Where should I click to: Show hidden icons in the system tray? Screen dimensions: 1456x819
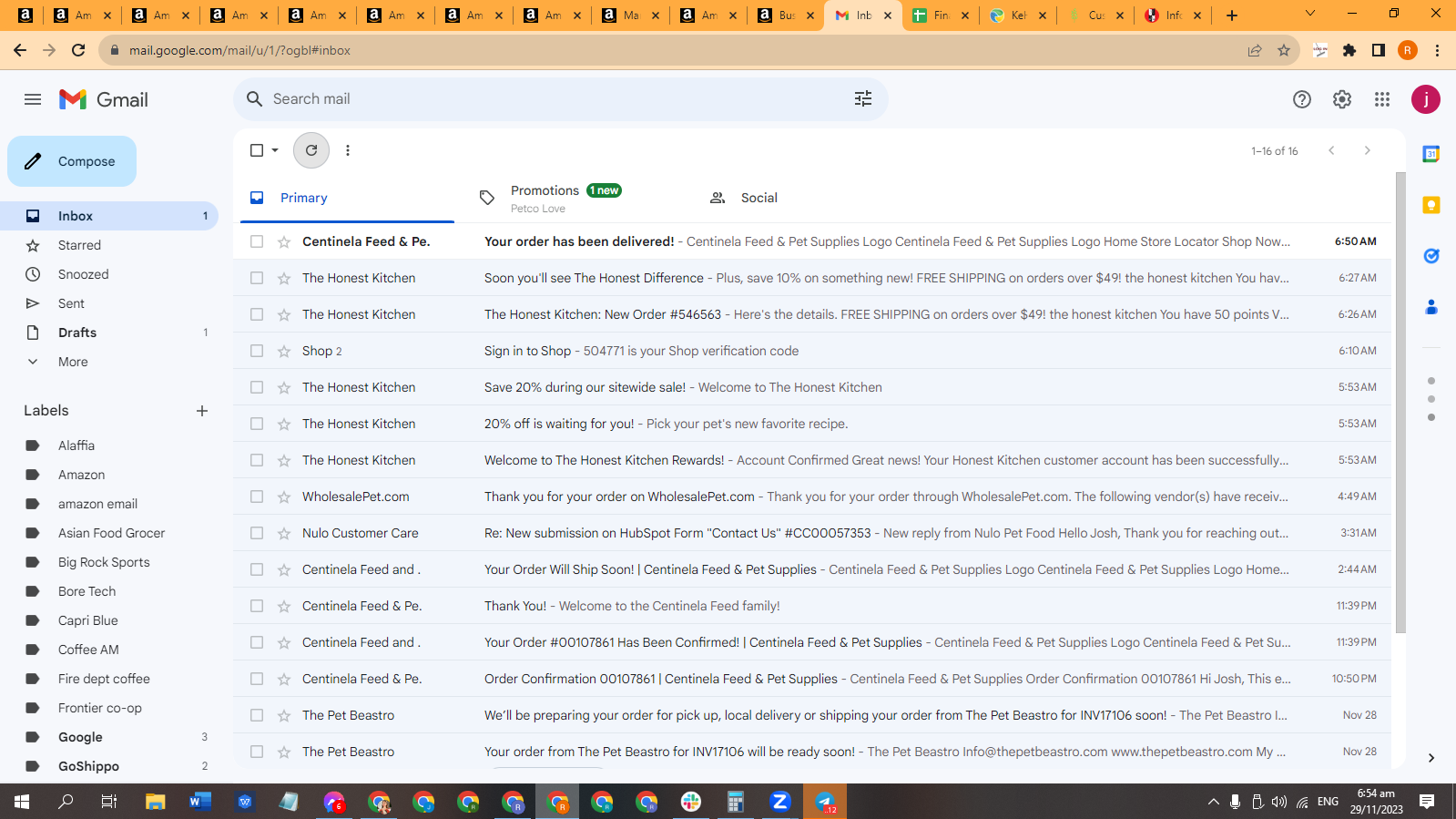click(x=1213, y=802)
